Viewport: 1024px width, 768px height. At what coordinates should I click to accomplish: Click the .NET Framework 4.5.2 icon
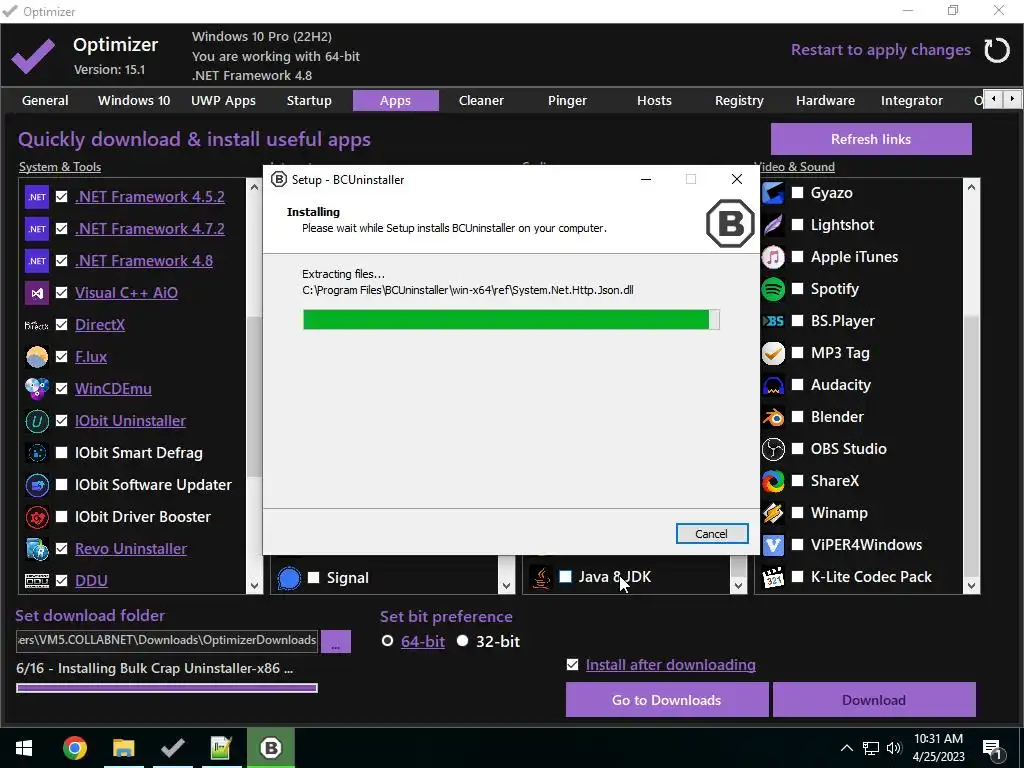tap(37, 197)
